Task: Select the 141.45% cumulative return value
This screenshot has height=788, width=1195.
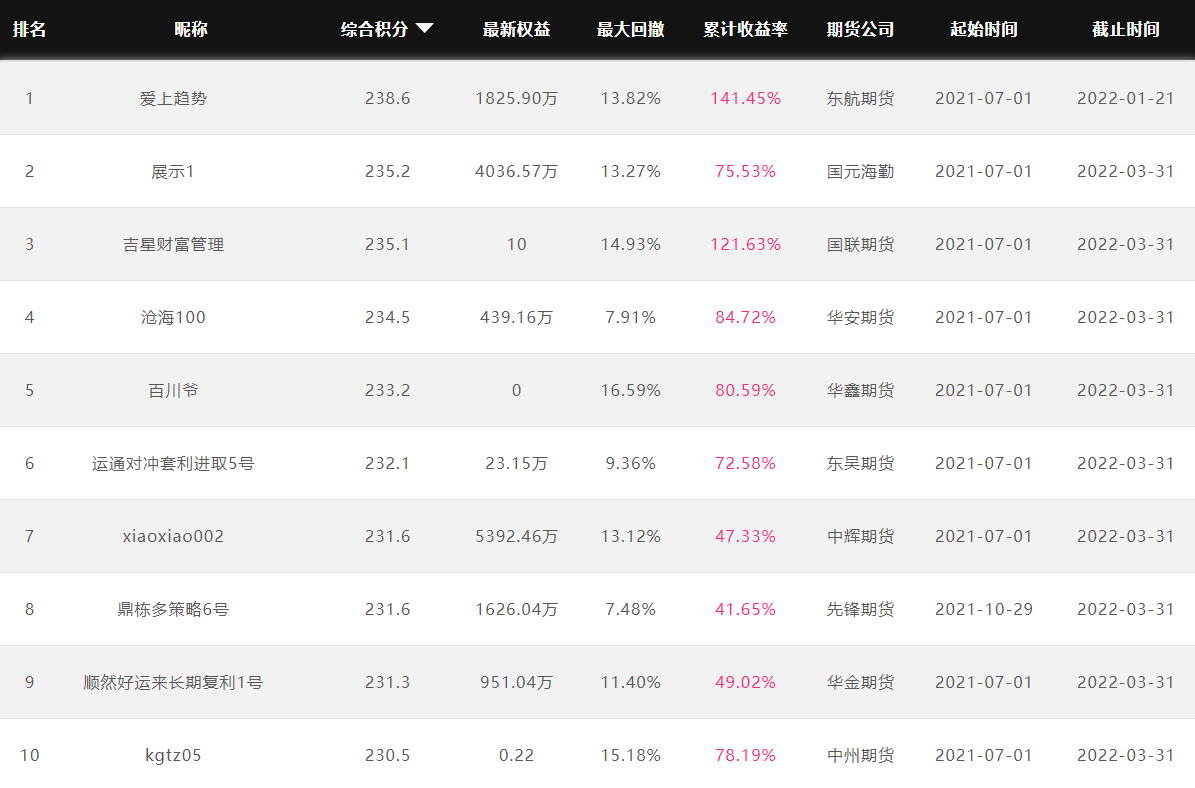Action: [x=745, y=98]
